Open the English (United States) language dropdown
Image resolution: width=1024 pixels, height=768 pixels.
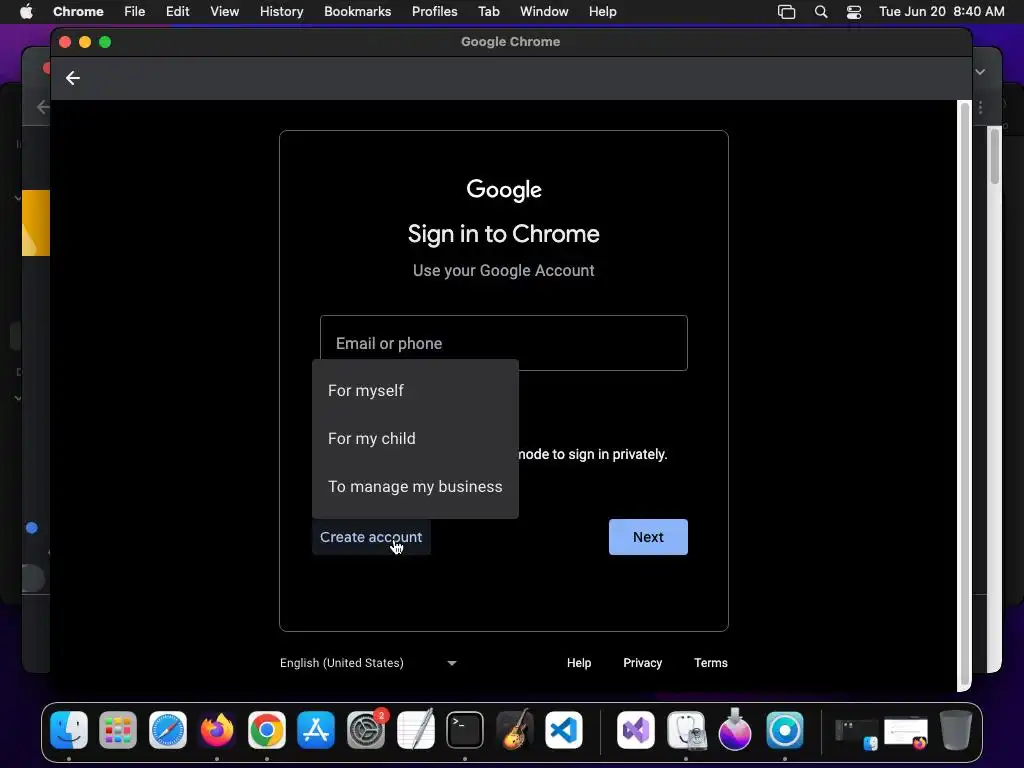[368, 663]
